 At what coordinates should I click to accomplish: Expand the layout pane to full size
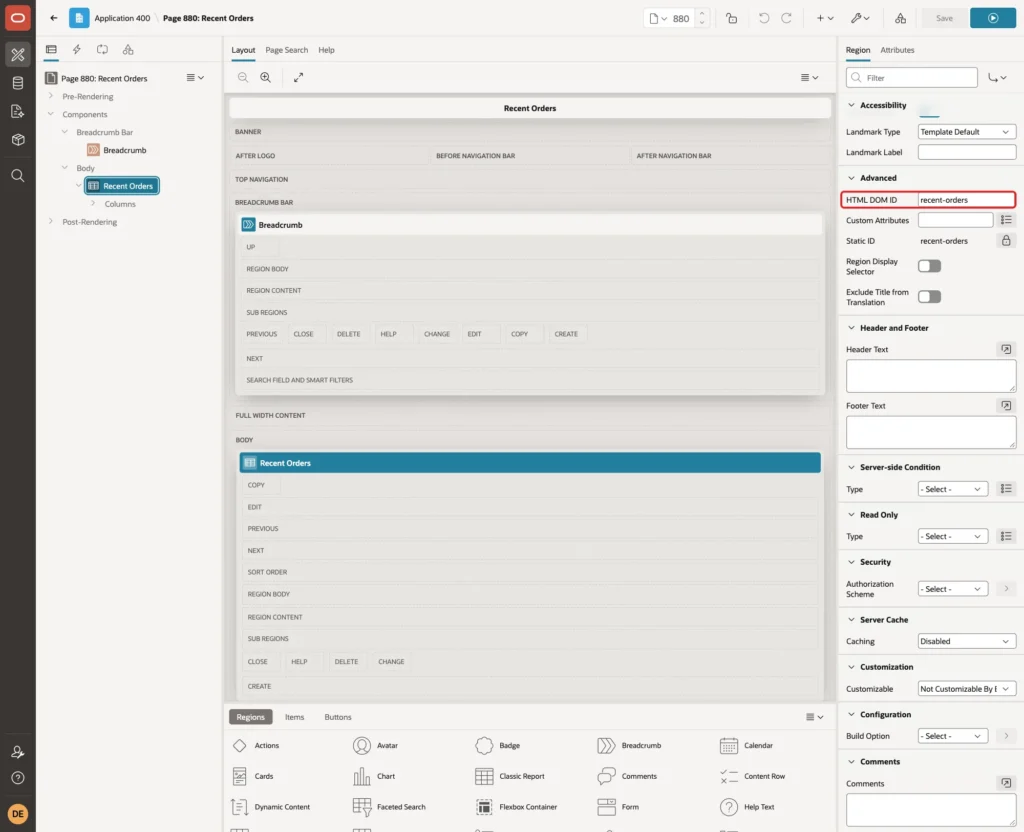(x=298, y=77)
